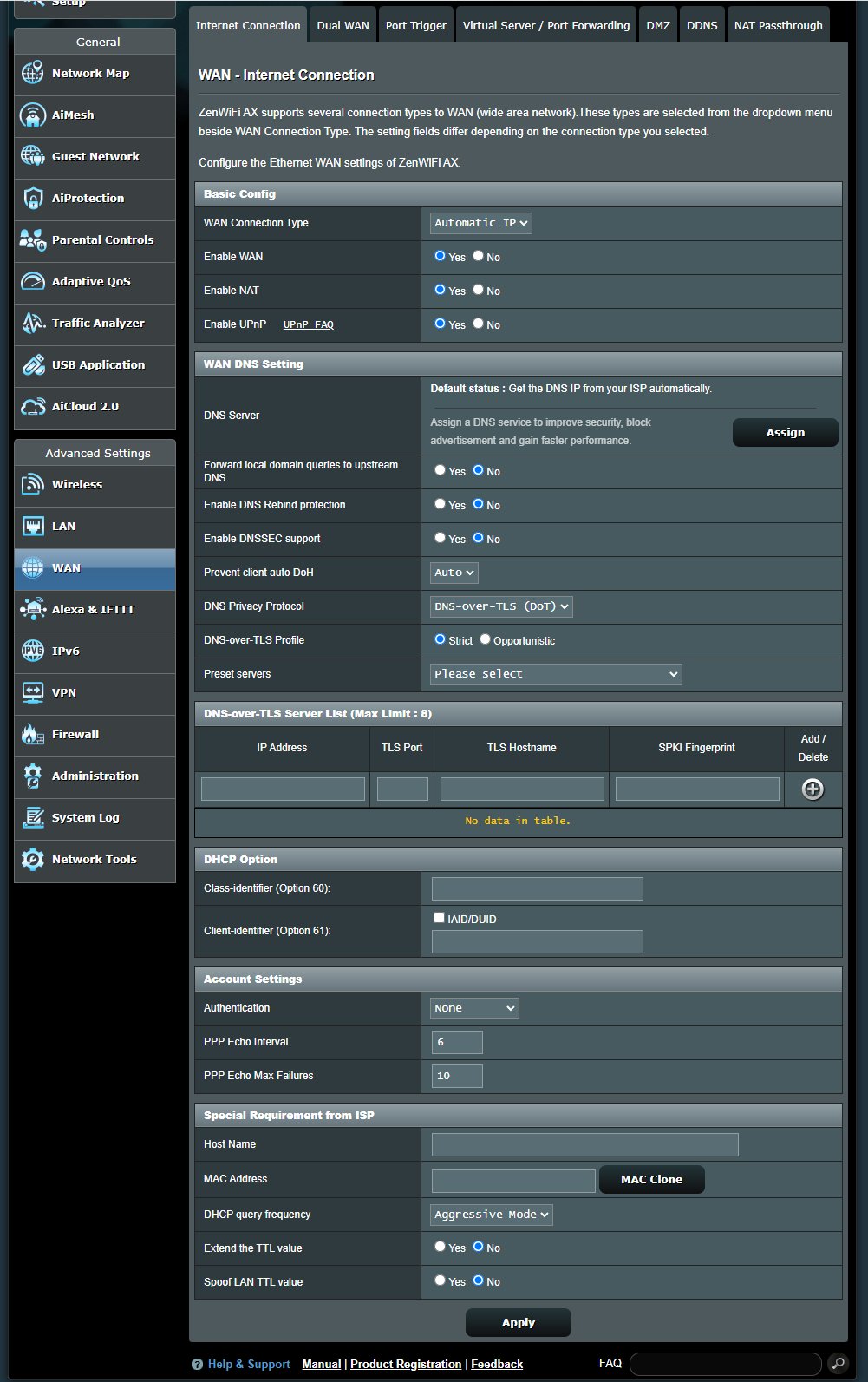Enable DNS Rebind protection with Yes
868x1382 pixels.
coord(440,504)
